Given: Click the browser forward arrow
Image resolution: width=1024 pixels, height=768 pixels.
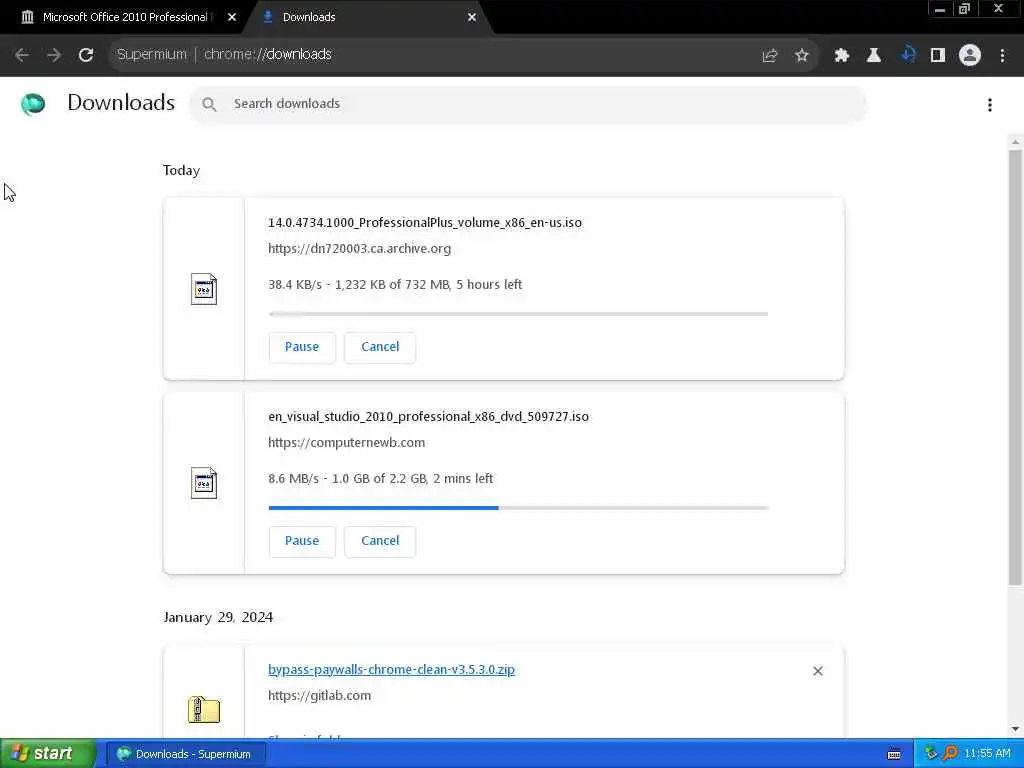Looking at the screenshot, I should 54,55.
